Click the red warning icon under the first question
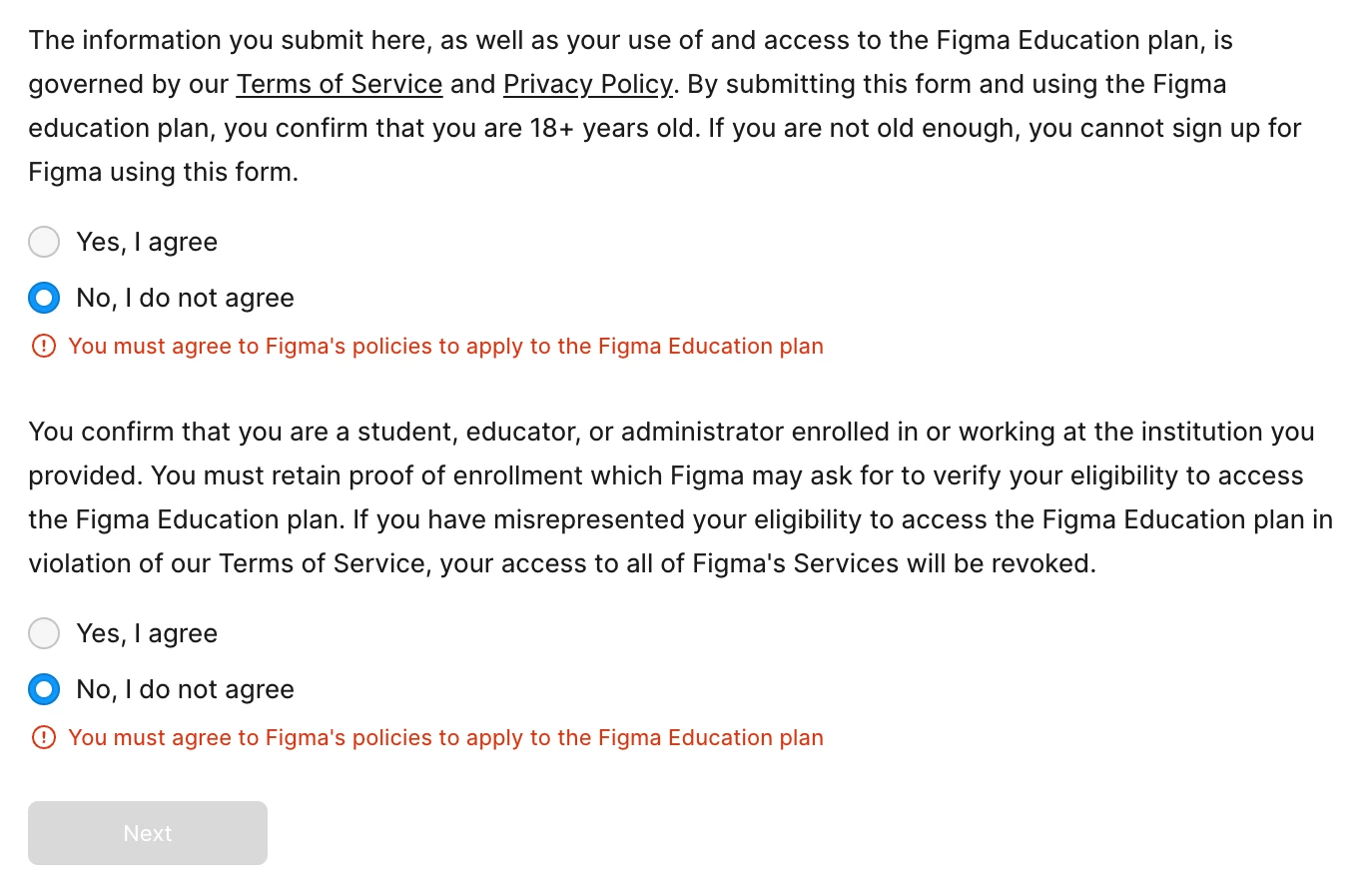The width and height of the screenshot is (1372, 893). point(44,346)
